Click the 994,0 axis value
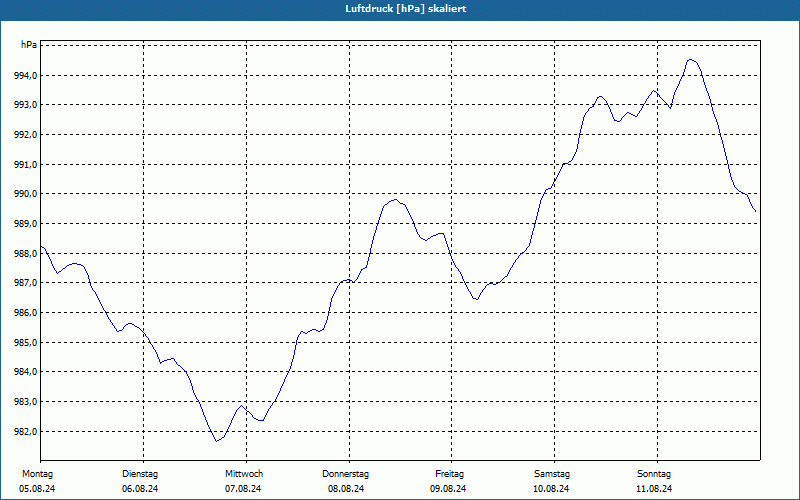 (x=25, y=76)
